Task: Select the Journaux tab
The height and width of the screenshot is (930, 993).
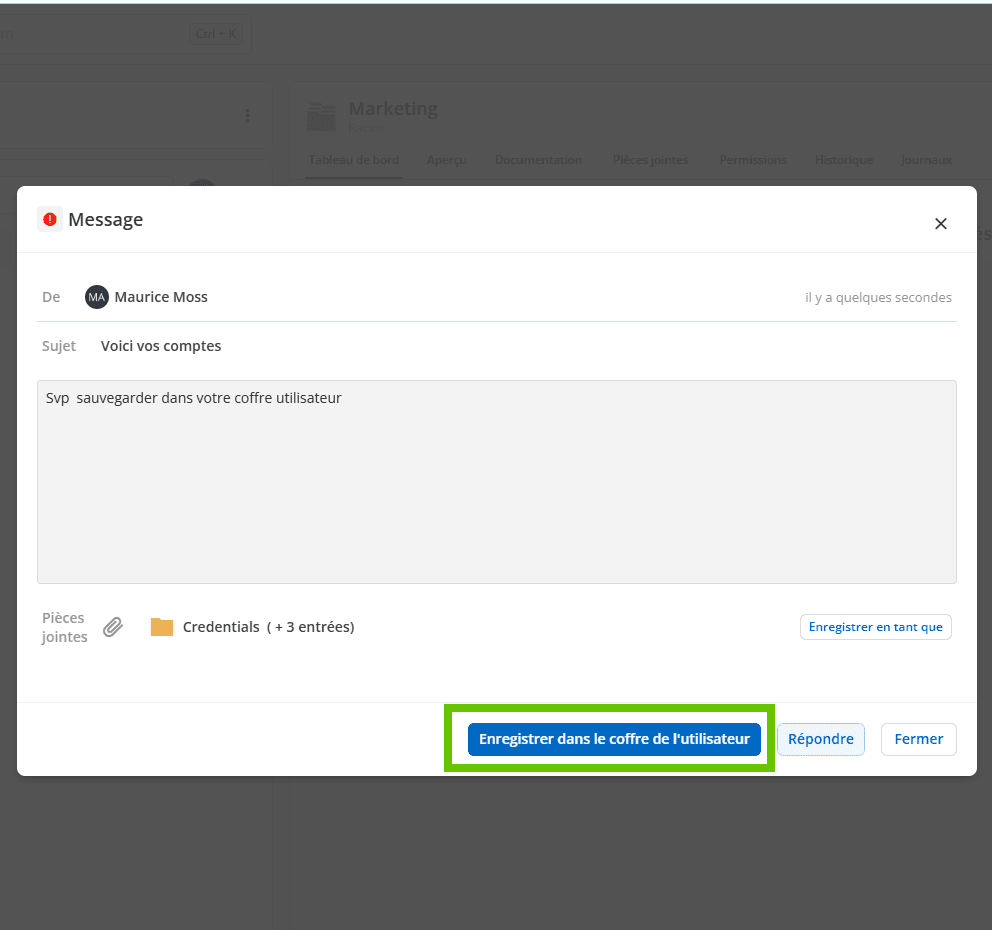Action: (x=925, y=160)
